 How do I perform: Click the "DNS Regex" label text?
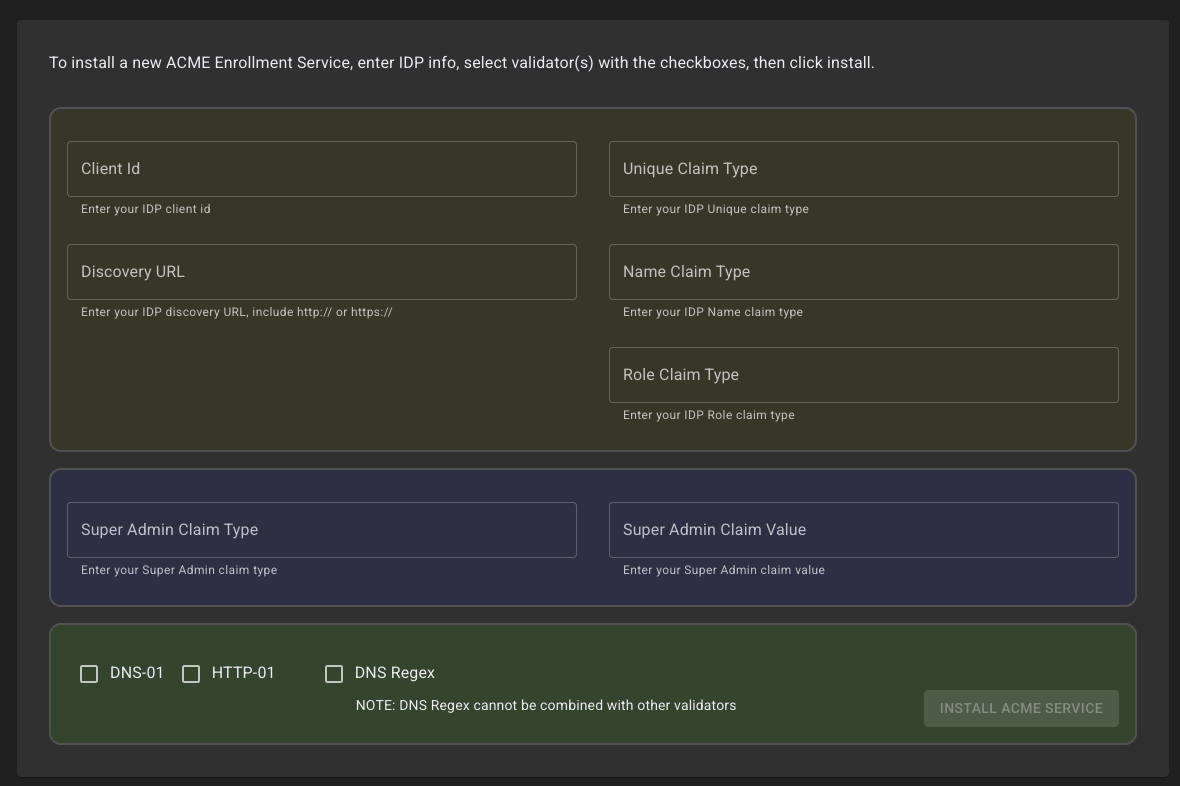point(395,673)
